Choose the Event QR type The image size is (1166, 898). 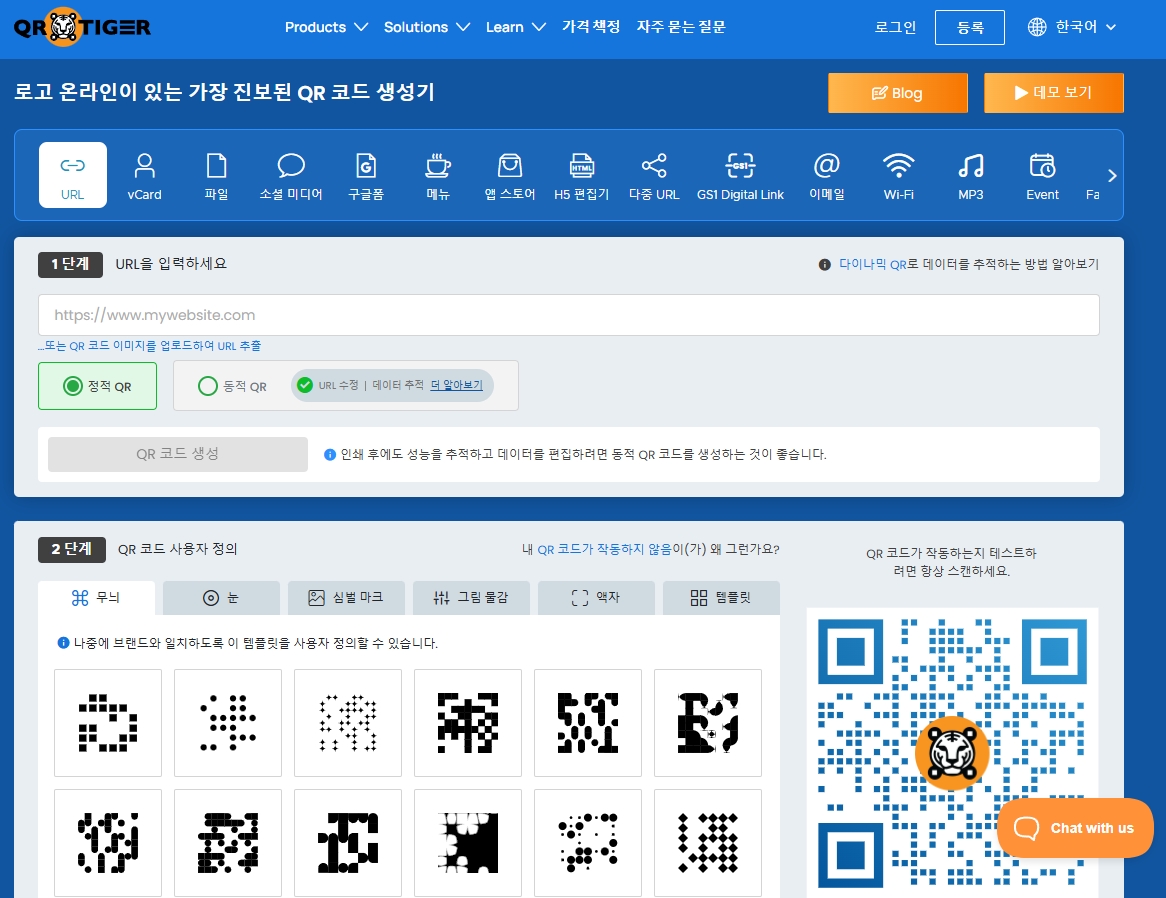(1043, 175)
